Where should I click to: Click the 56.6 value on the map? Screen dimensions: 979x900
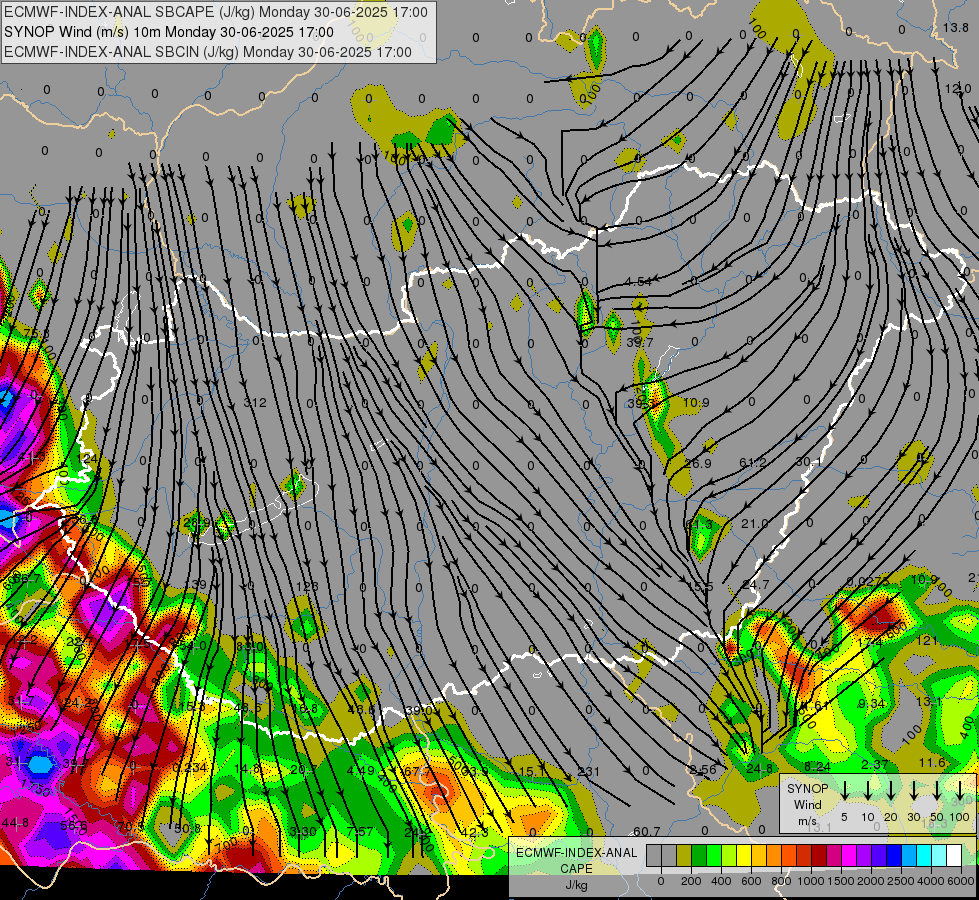[x=74, y=825]
